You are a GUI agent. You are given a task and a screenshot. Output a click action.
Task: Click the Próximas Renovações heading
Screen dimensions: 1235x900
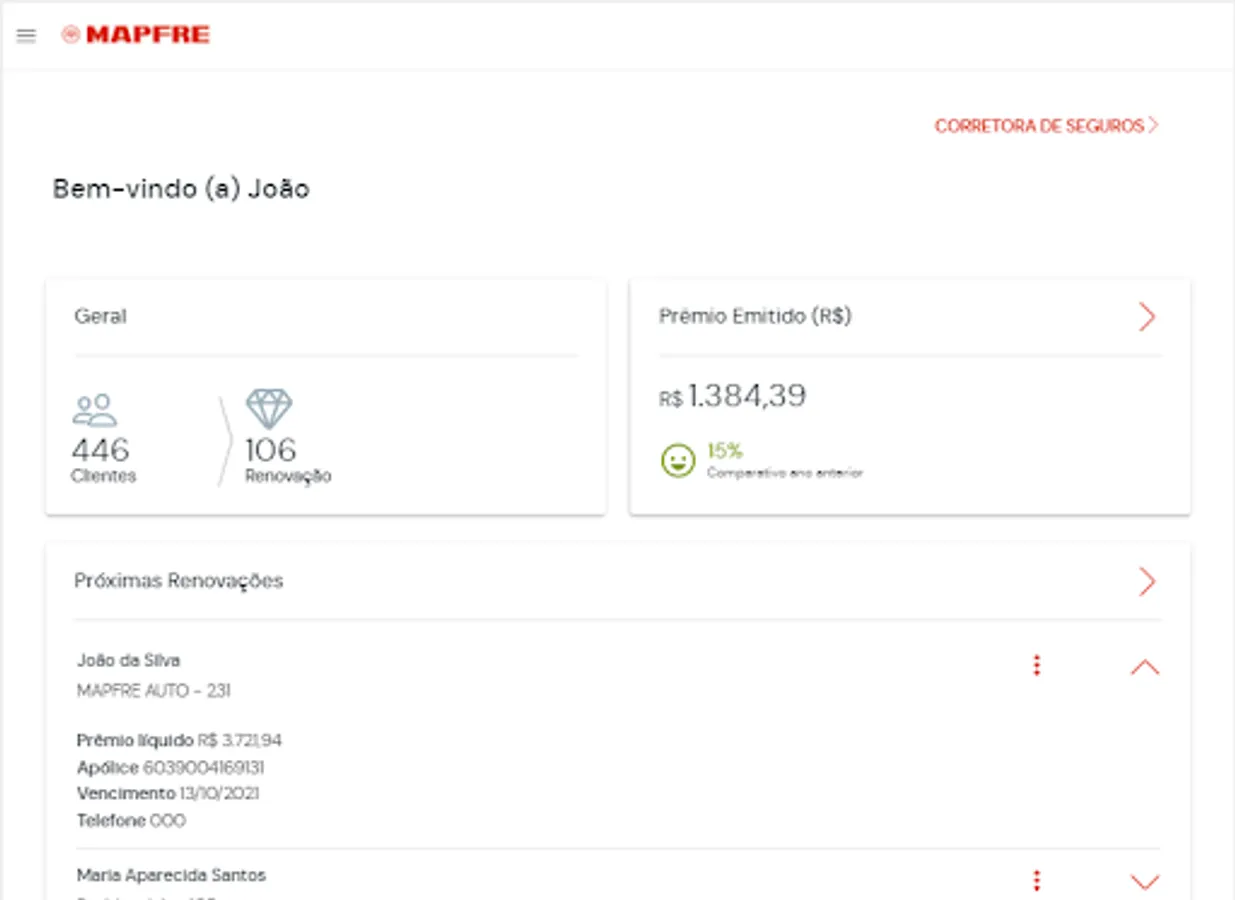point(179,581)
